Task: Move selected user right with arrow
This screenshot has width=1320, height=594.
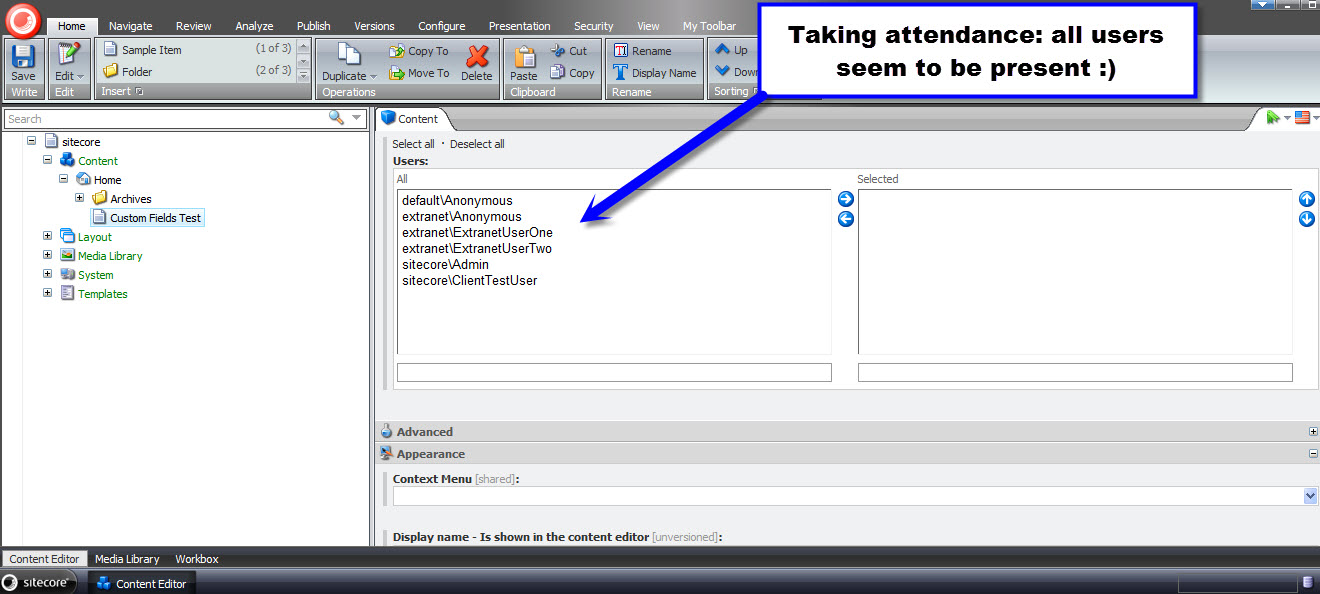Action: tap(846, 199)
